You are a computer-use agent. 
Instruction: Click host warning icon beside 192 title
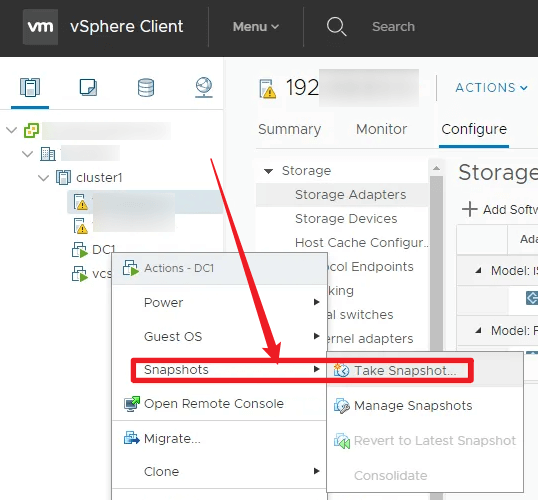268,88
